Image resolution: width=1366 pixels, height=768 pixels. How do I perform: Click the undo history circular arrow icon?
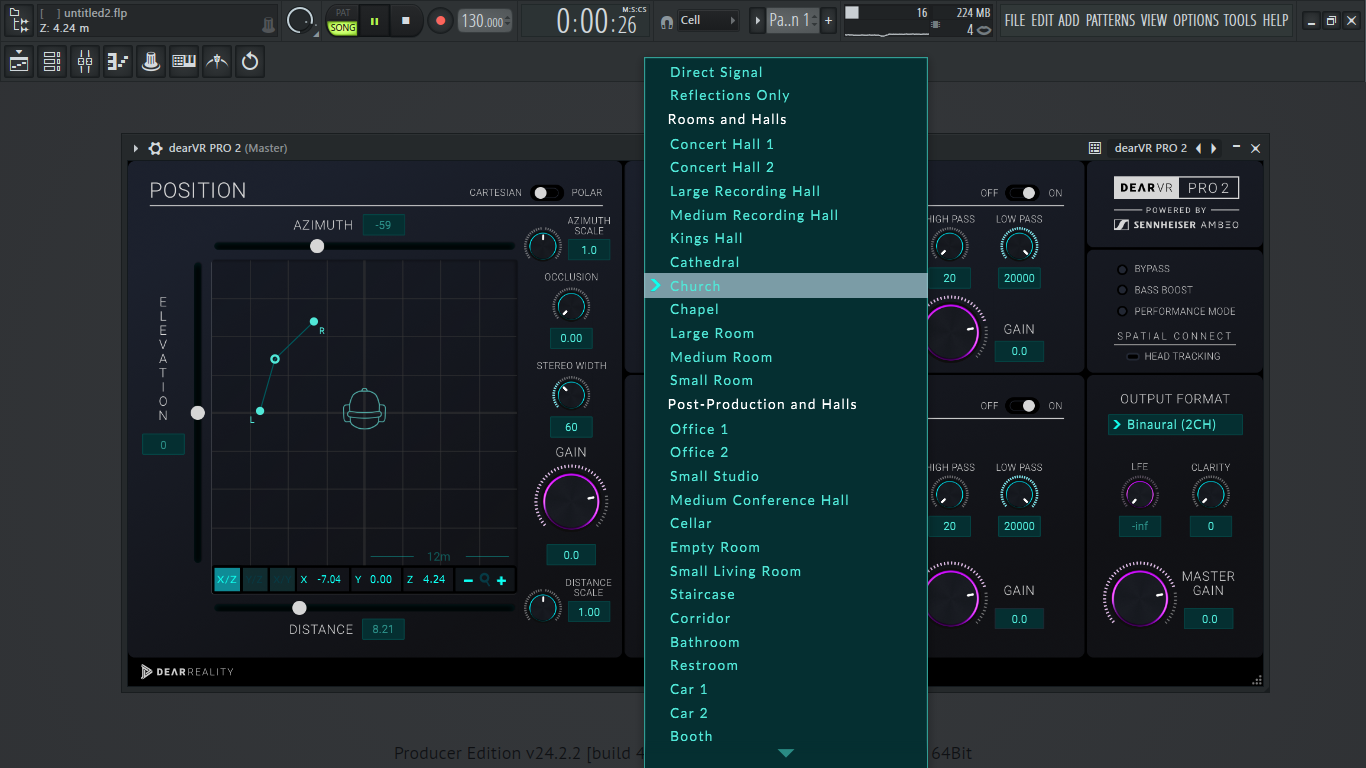point(250,62)
